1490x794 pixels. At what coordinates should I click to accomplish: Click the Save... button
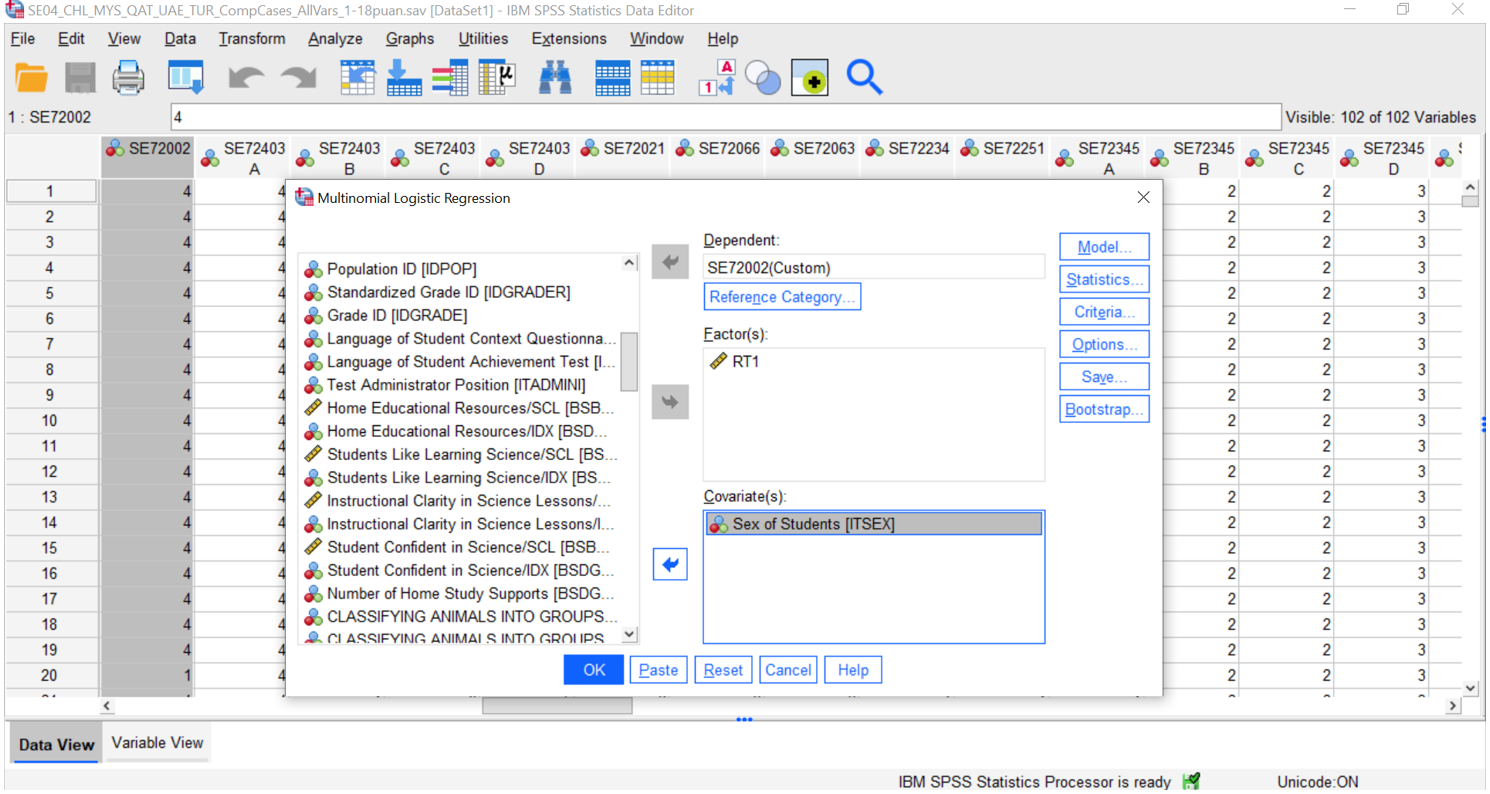click(x=1104, y=377)
